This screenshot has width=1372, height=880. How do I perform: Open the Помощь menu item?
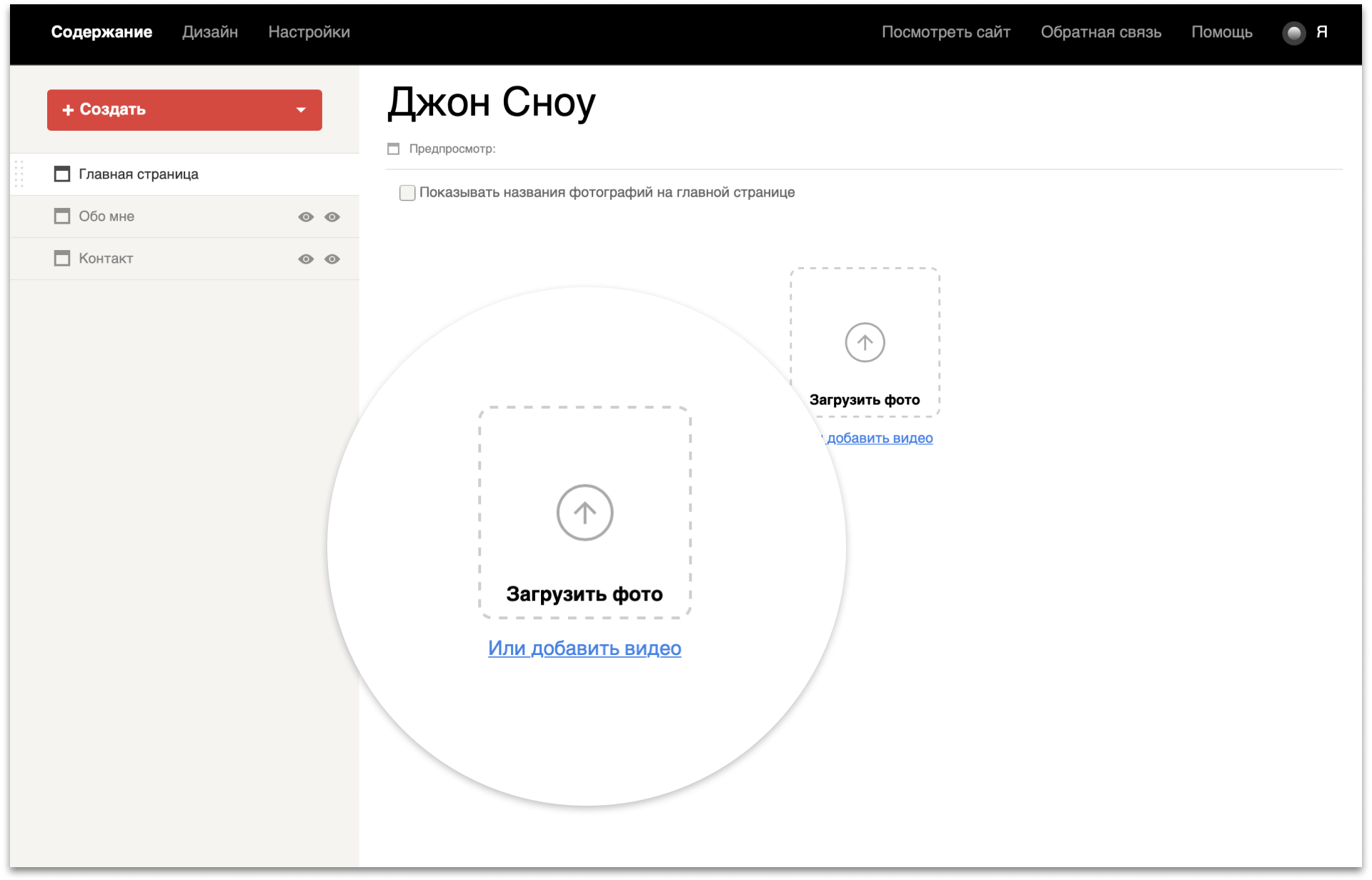pyautogui.click(x=1221, y=32)
